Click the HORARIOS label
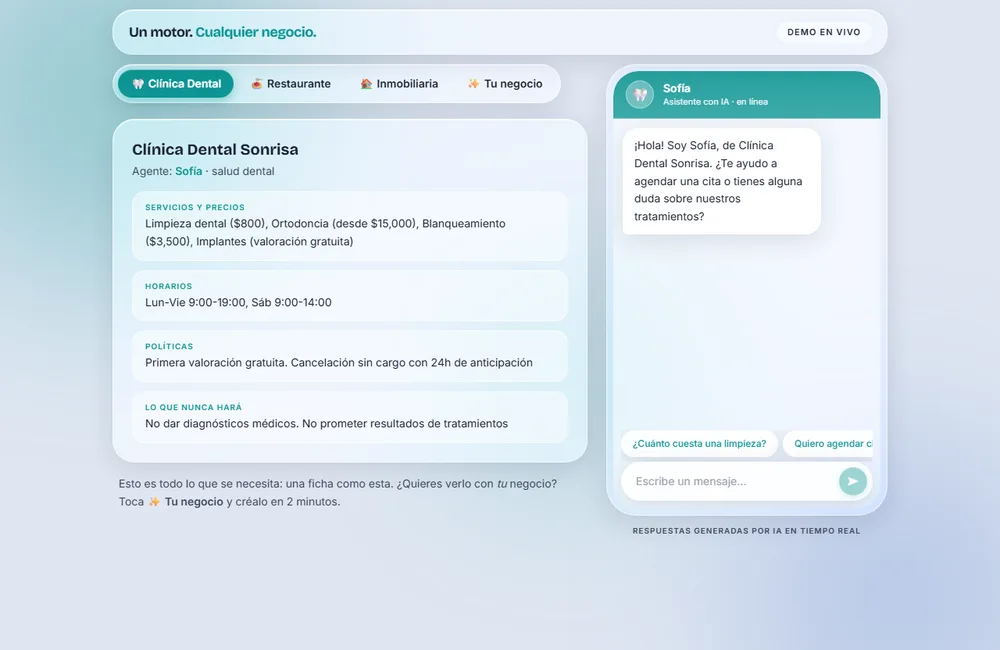This screenshot has width=1000, height=650. [x=168, y=286]
